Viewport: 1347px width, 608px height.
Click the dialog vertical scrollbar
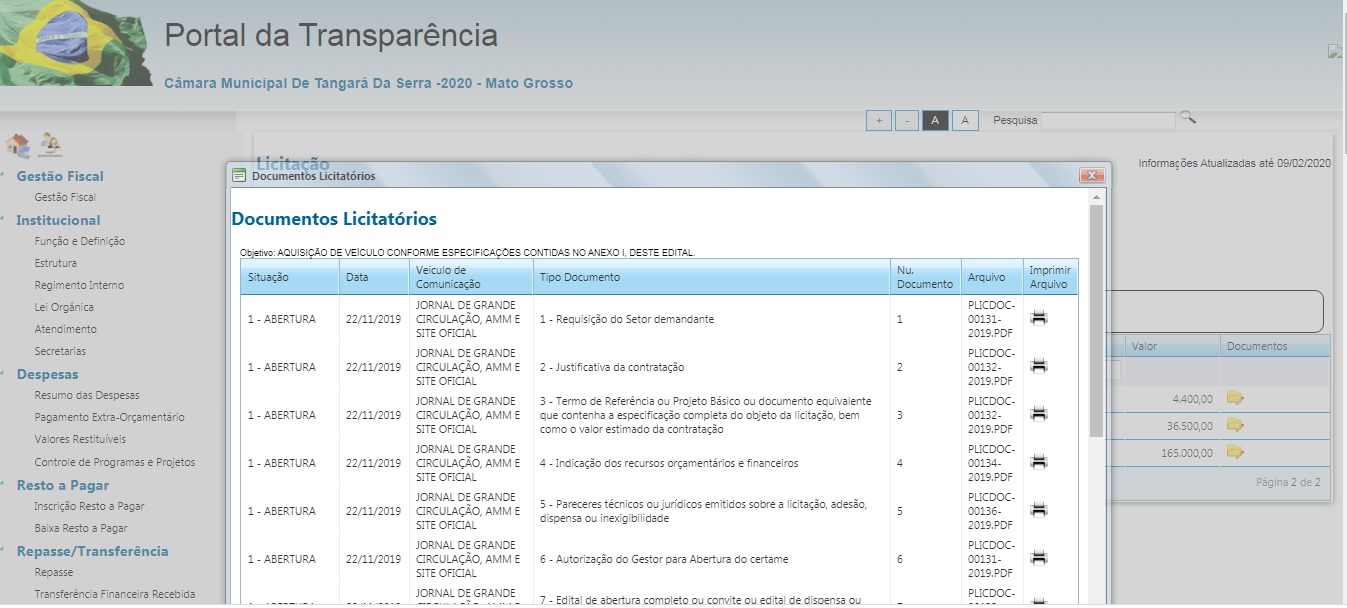(1096, 320)
